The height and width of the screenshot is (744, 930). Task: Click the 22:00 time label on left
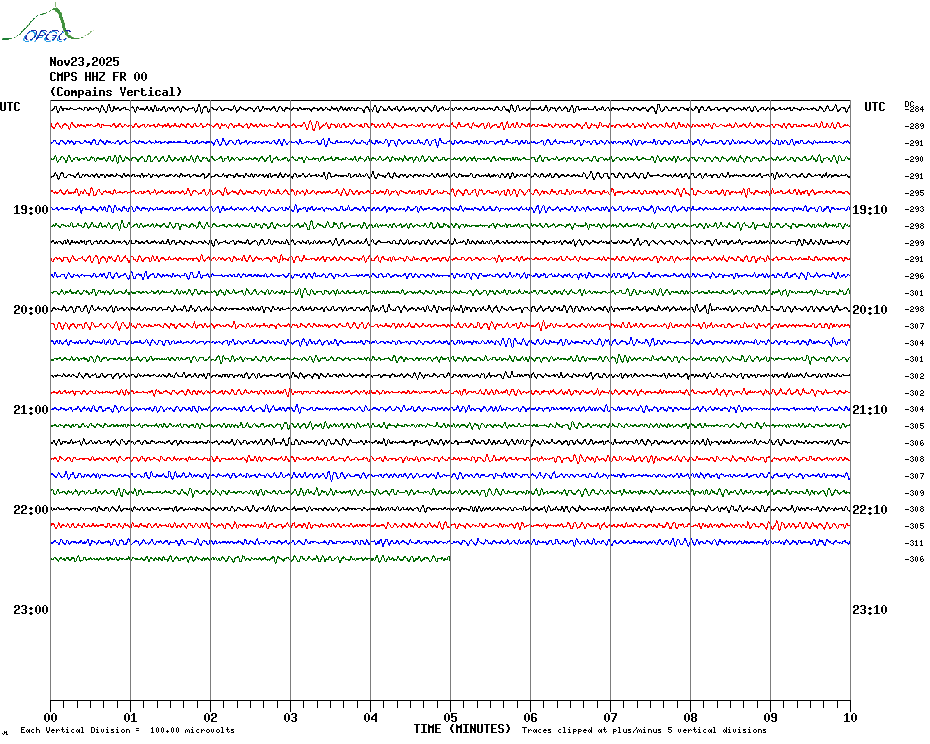click(x=31, y=510)
